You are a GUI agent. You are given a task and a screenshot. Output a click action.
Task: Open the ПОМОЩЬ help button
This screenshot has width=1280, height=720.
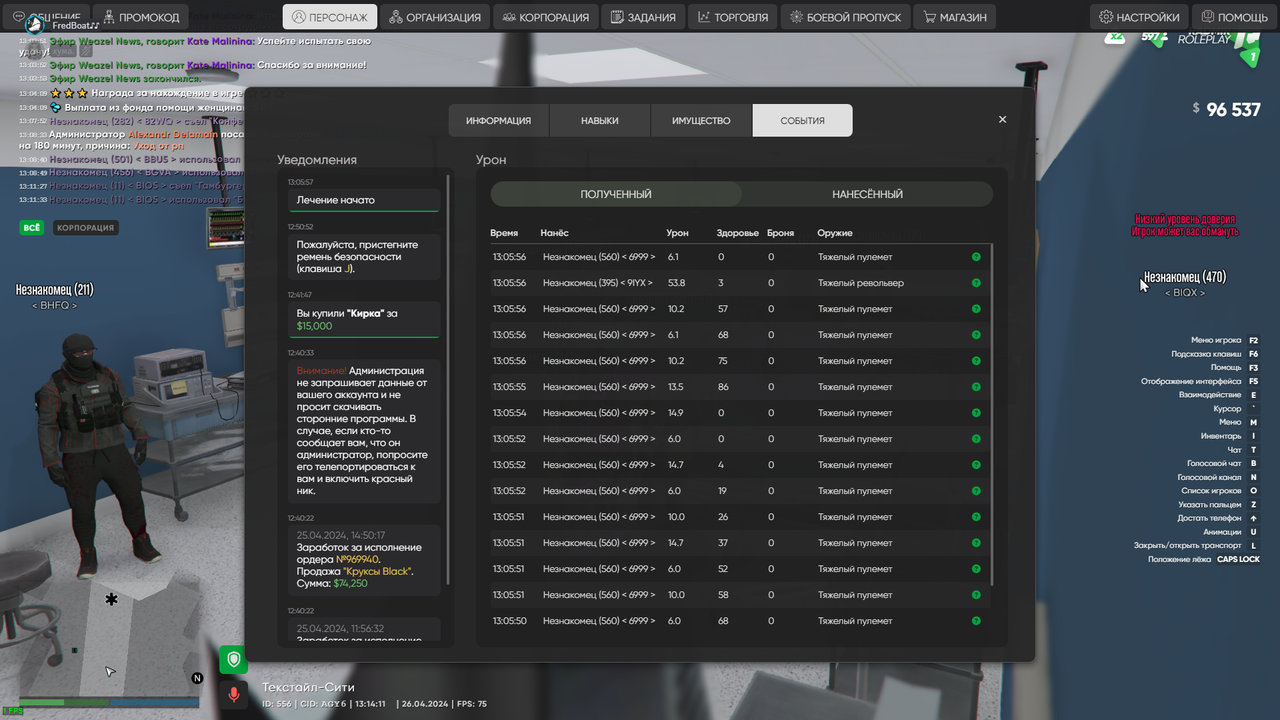point(1235,17)
